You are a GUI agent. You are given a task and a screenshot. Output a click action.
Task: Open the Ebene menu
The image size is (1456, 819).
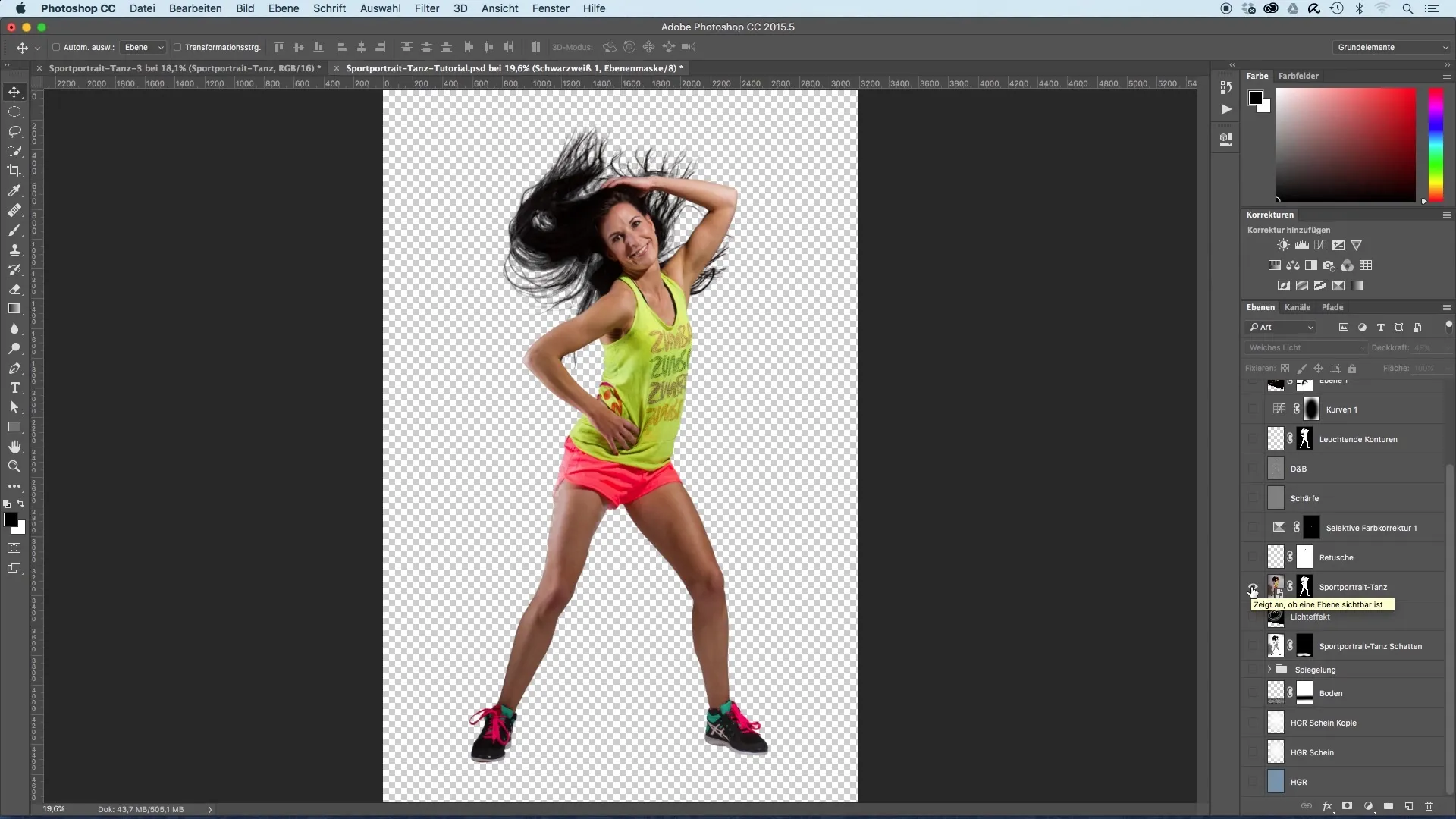[x=284, y=8]
